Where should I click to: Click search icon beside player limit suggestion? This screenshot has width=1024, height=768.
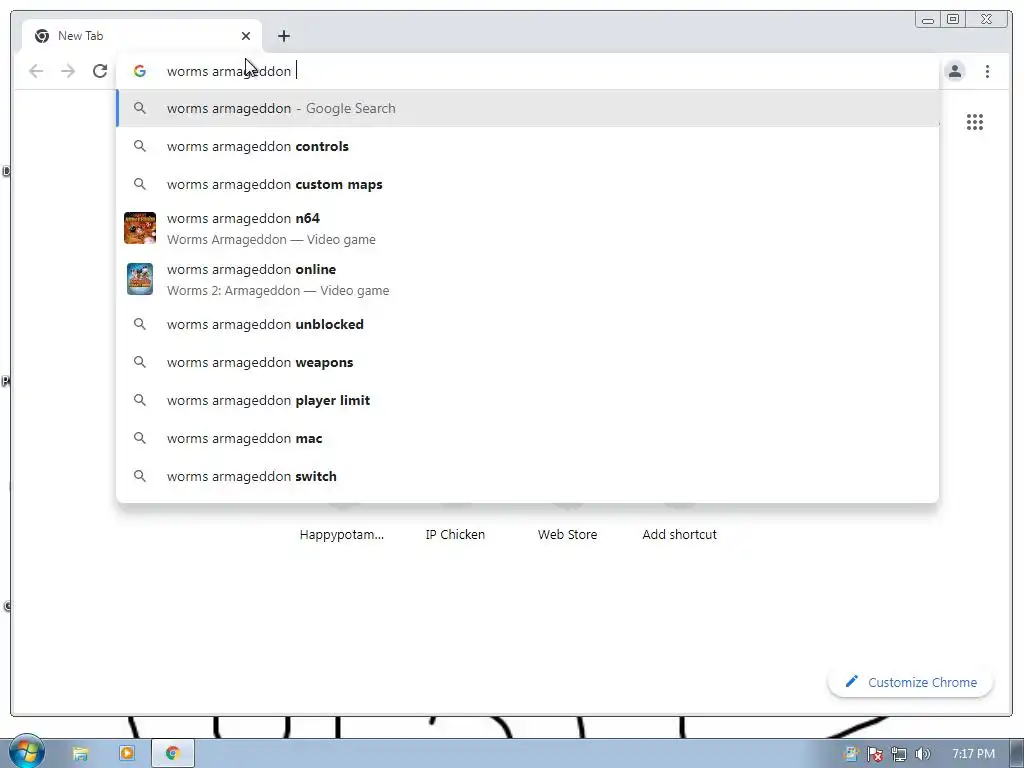tap(140, 400)
